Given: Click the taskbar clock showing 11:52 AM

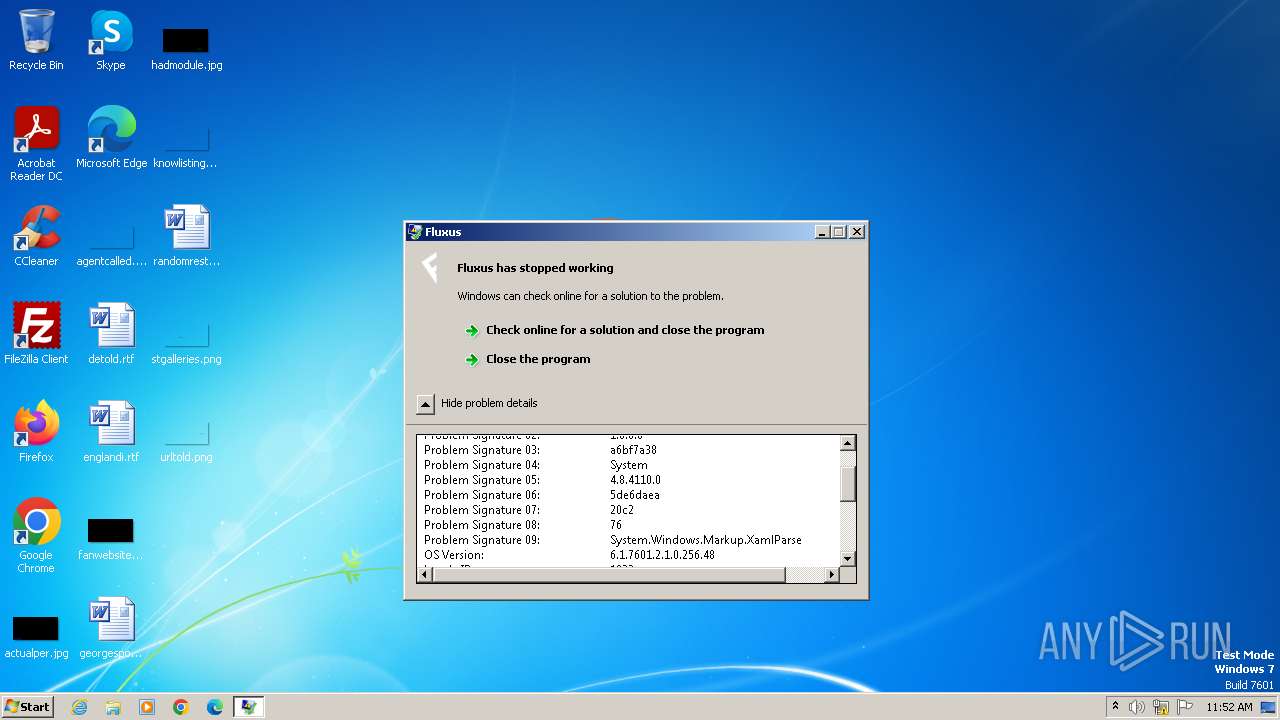Looking at the screenshot, I should [1229, 707].
